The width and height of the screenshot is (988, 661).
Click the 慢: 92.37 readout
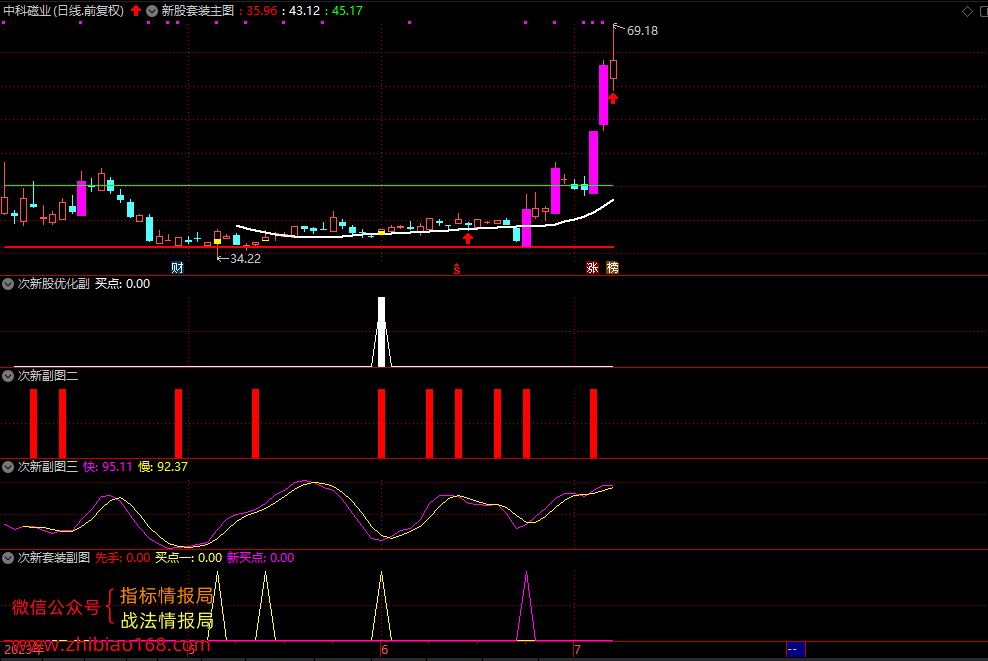(163, 467)
